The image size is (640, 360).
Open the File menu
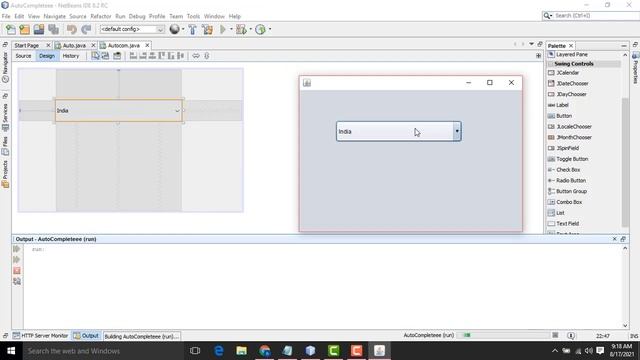6,16
